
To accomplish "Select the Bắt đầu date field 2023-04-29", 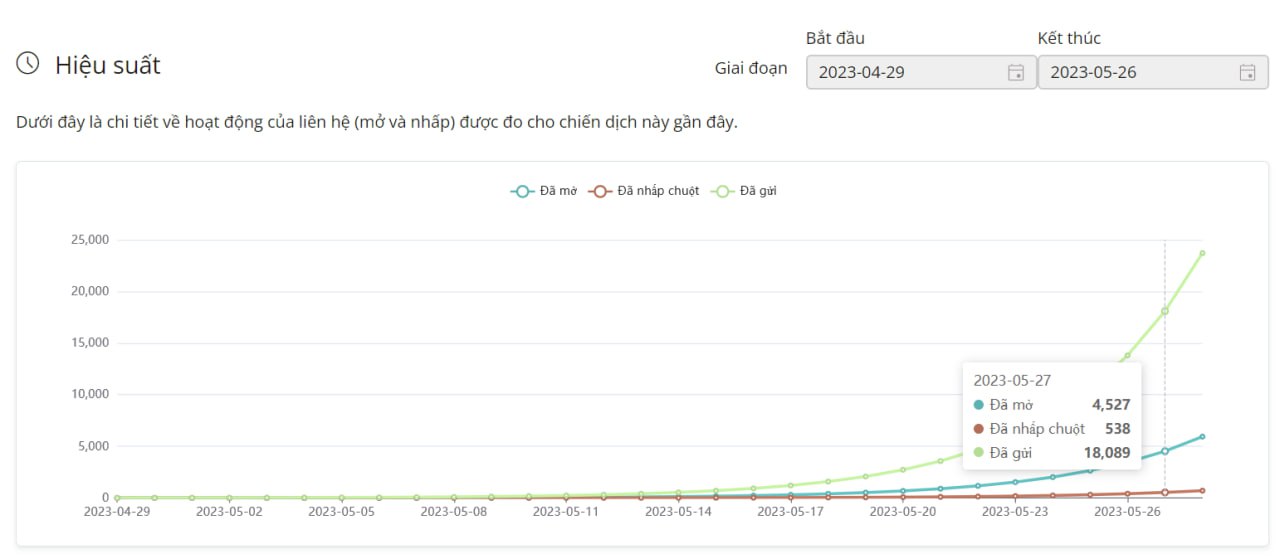I will (905, 72).
